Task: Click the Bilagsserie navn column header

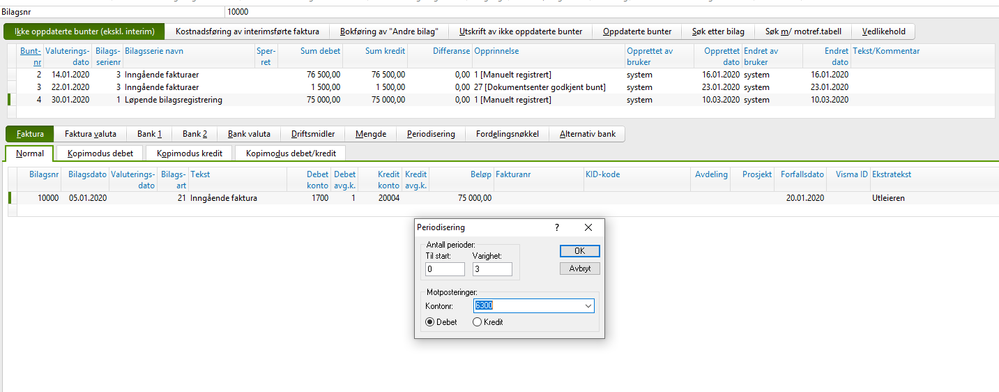Action: (188, 56)
